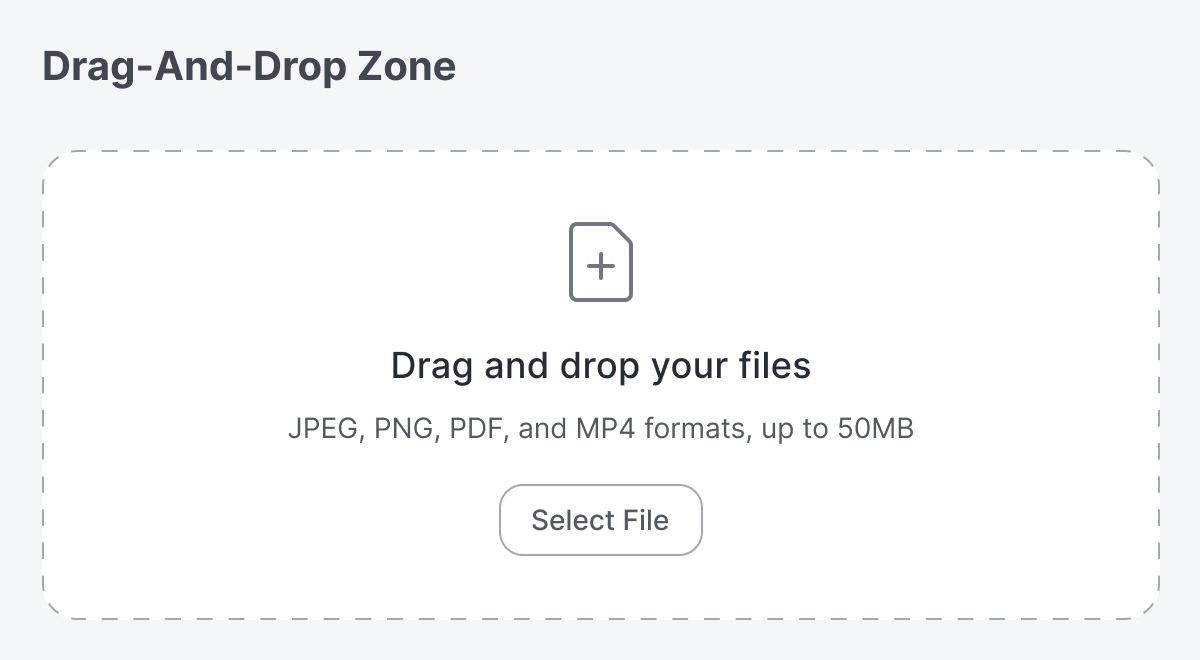Click the "Drag and drop your files" text

click(x=600, y=366)
